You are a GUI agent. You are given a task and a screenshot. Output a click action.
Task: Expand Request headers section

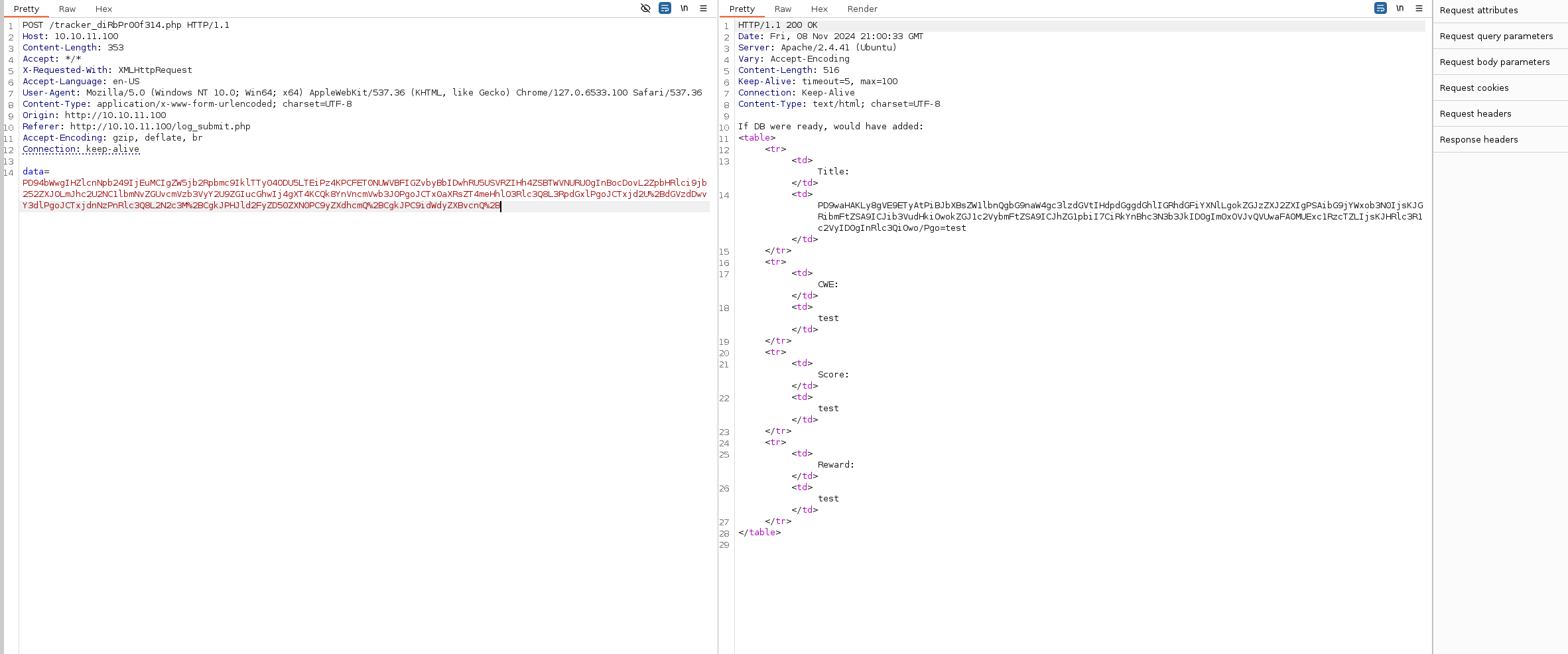(1500, 114)
